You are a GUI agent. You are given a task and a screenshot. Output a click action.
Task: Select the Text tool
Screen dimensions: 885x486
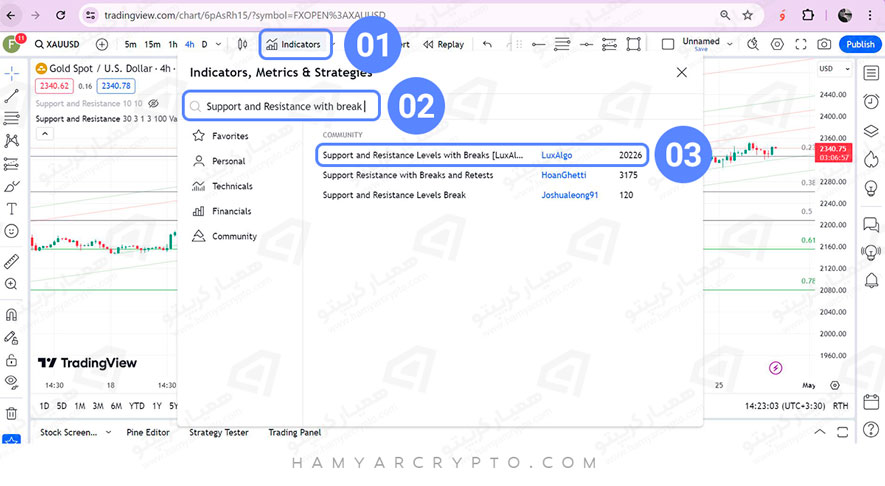pos(11,209)
